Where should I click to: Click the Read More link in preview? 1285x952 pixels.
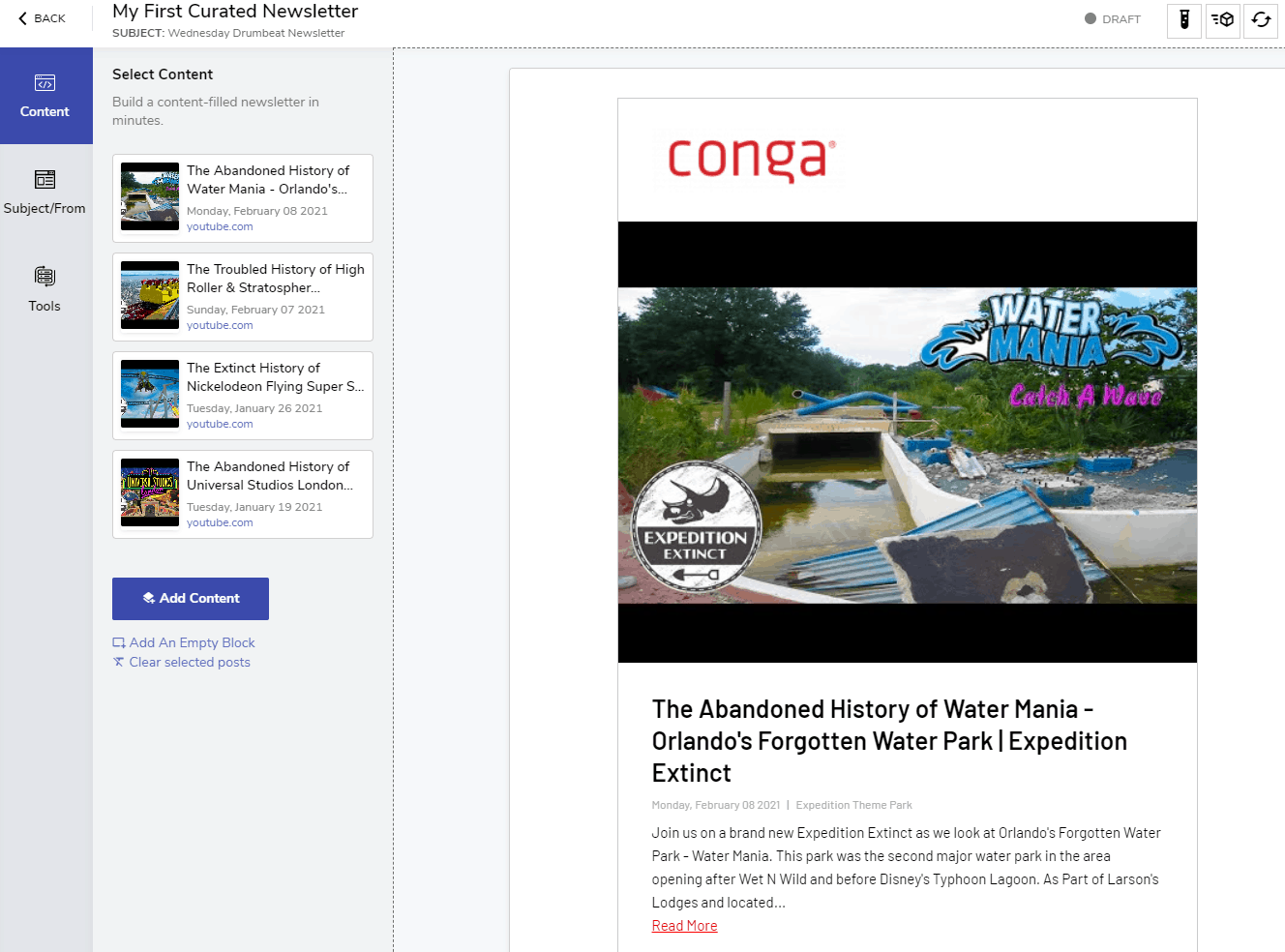684,926
